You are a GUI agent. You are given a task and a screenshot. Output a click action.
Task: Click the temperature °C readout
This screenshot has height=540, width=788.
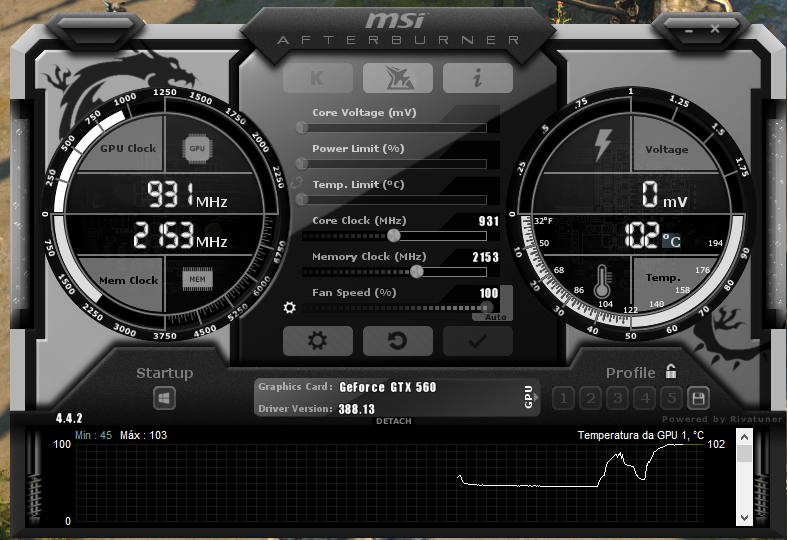(x=652, y=235)
